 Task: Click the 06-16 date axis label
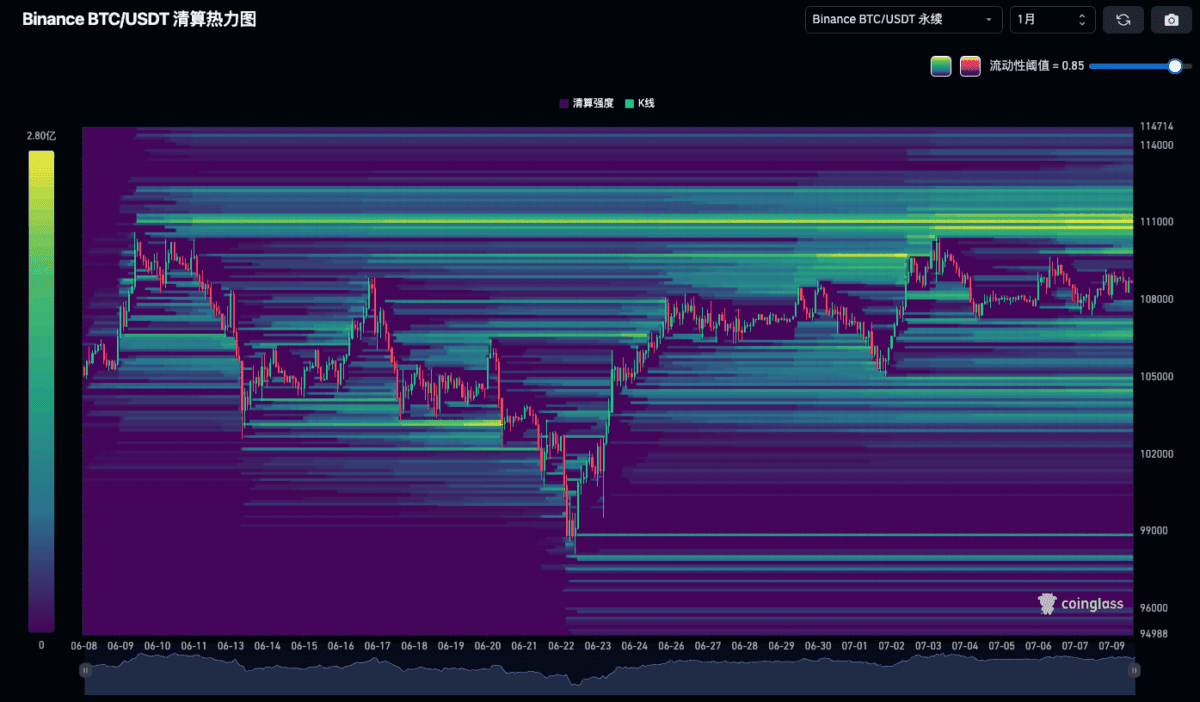[x=341, y=646]
